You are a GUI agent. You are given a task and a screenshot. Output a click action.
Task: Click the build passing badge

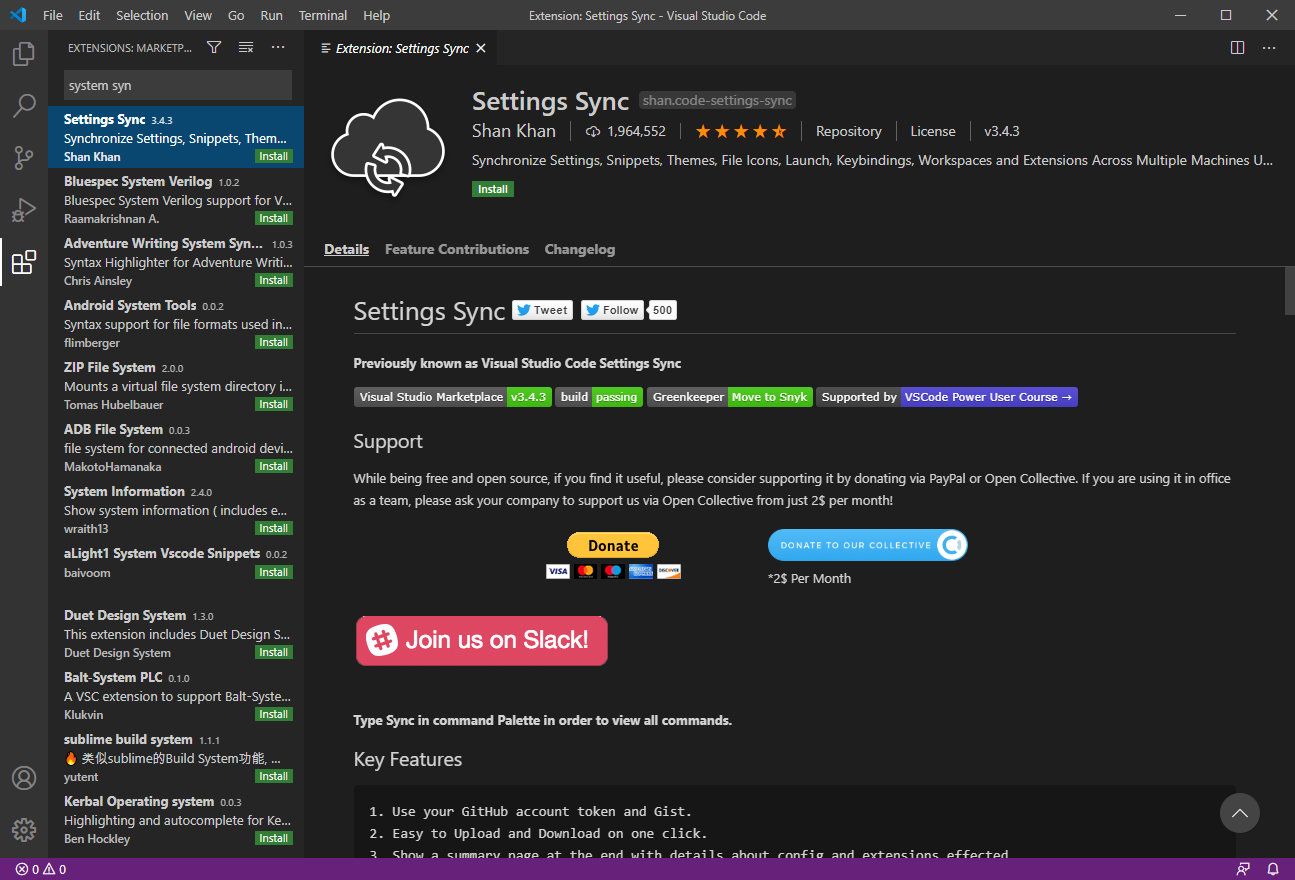(599, 397)
